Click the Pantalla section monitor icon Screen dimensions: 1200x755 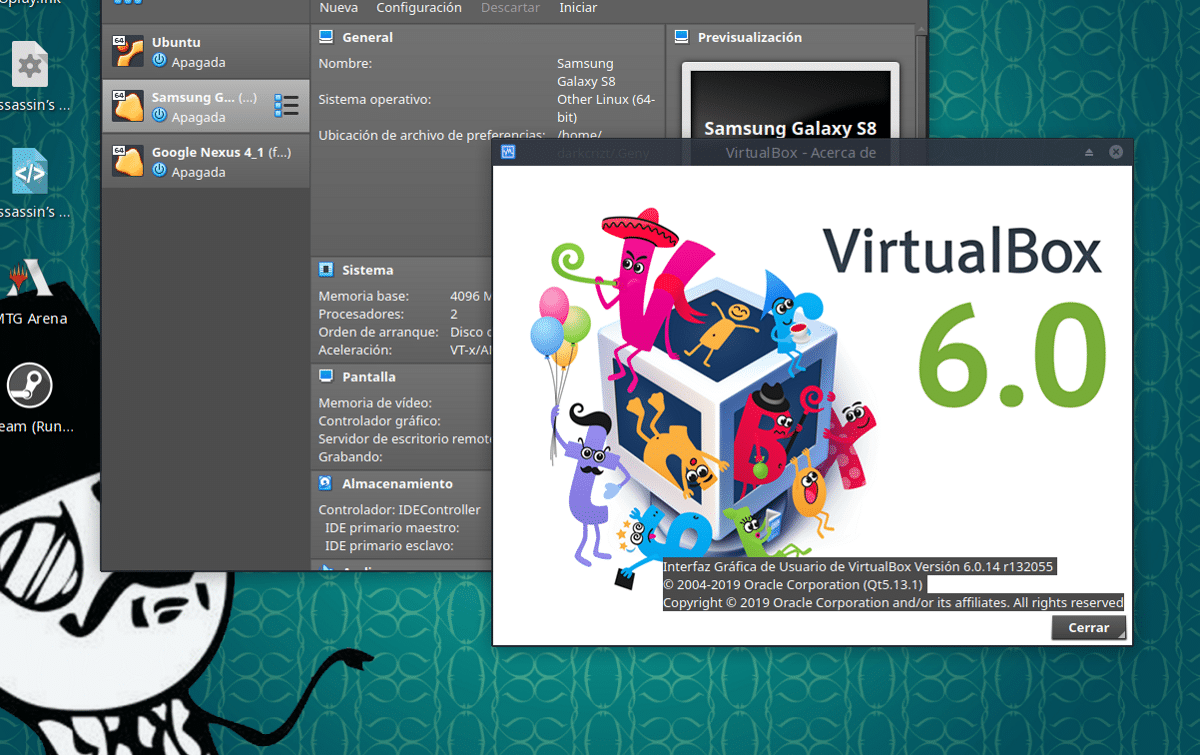coord(325,376)
